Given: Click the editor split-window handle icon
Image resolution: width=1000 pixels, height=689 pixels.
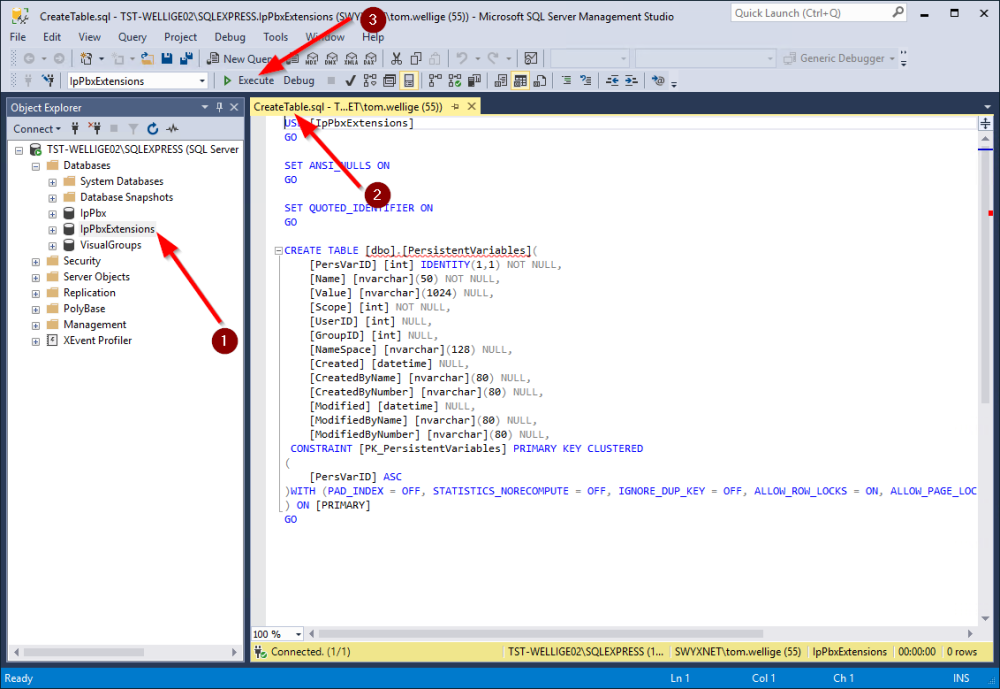Looking at the screenshot, I should coord(985,124).
